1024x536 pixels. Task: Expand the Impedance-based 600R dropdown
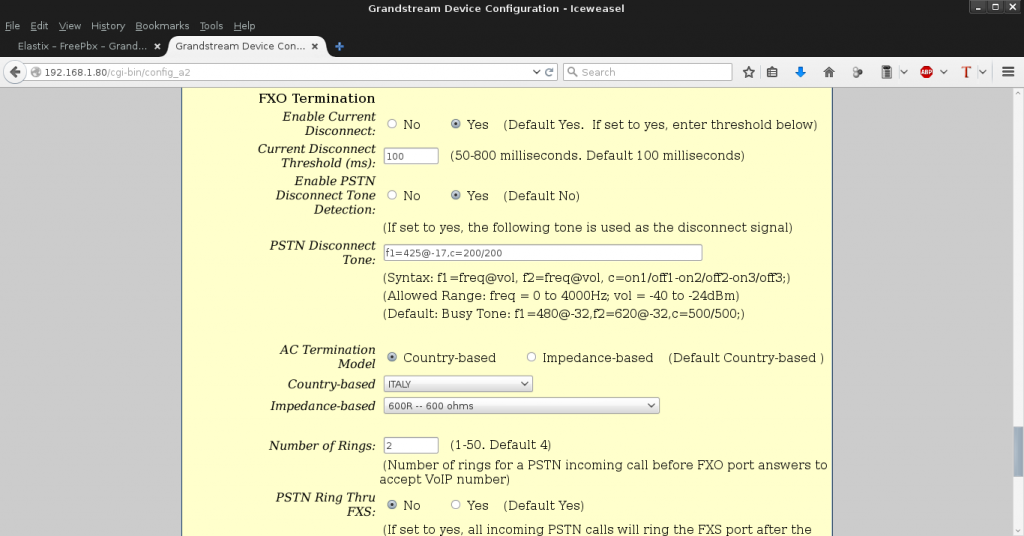click(x=521, y=406)
